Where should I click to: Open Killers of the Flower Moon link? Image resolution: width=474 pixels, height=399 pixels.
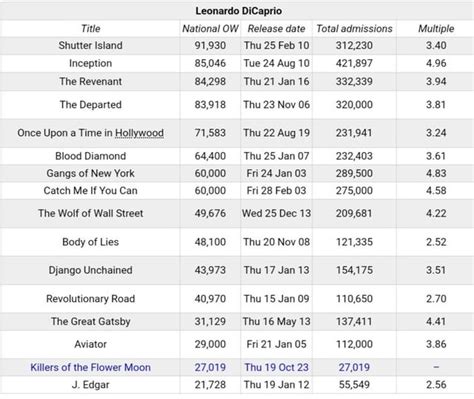pos(90,367)
